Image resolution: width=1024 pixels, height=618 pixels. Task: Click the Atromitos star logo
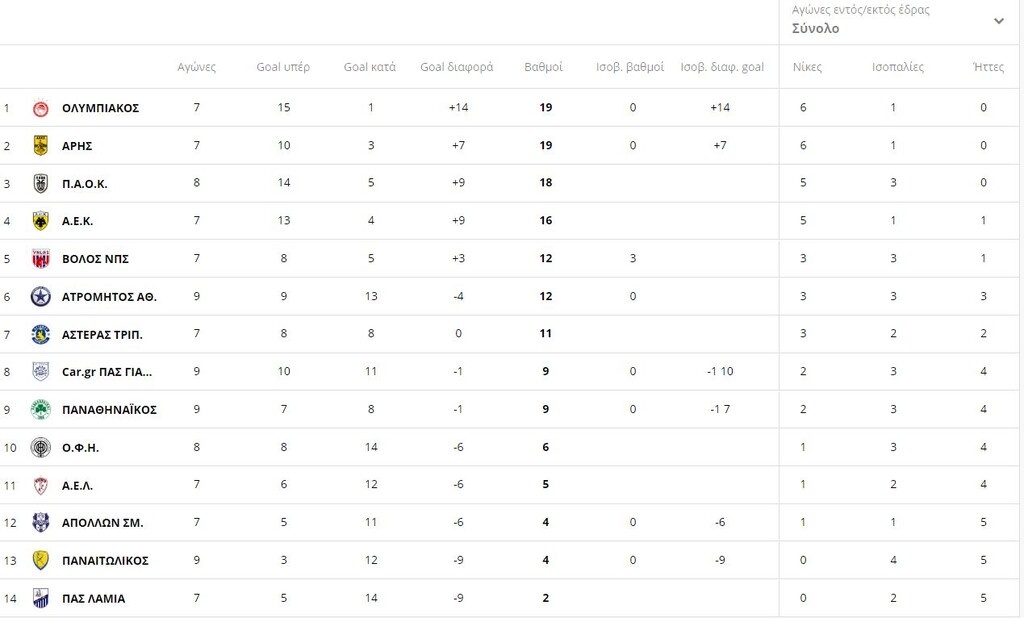coord(41,297)
